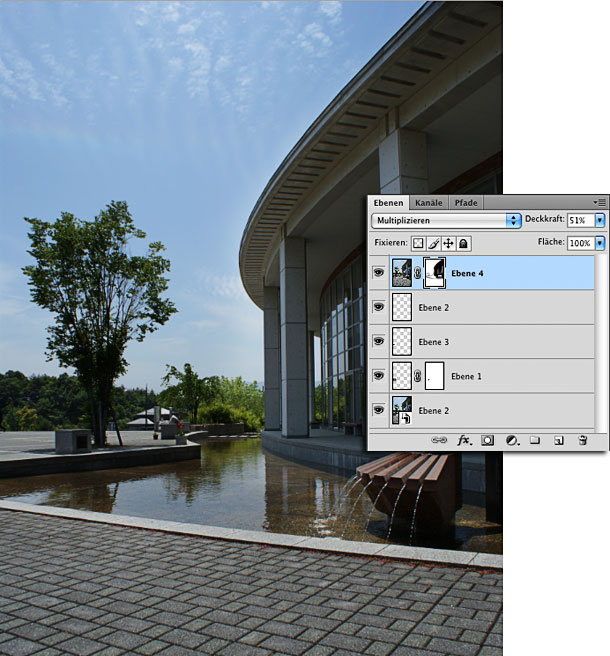Hide the bottom Ebene 2 smart object layer

(379, 410)
